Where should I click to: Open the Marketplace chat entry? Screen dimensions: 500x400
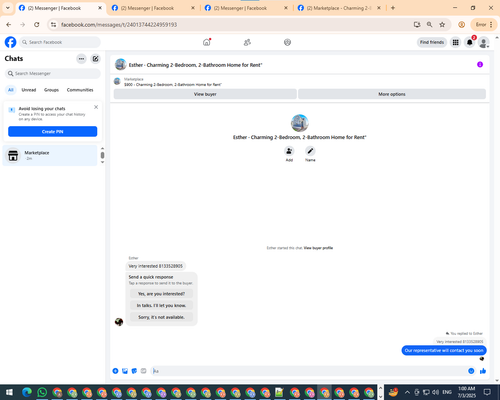tap(50, 155)
